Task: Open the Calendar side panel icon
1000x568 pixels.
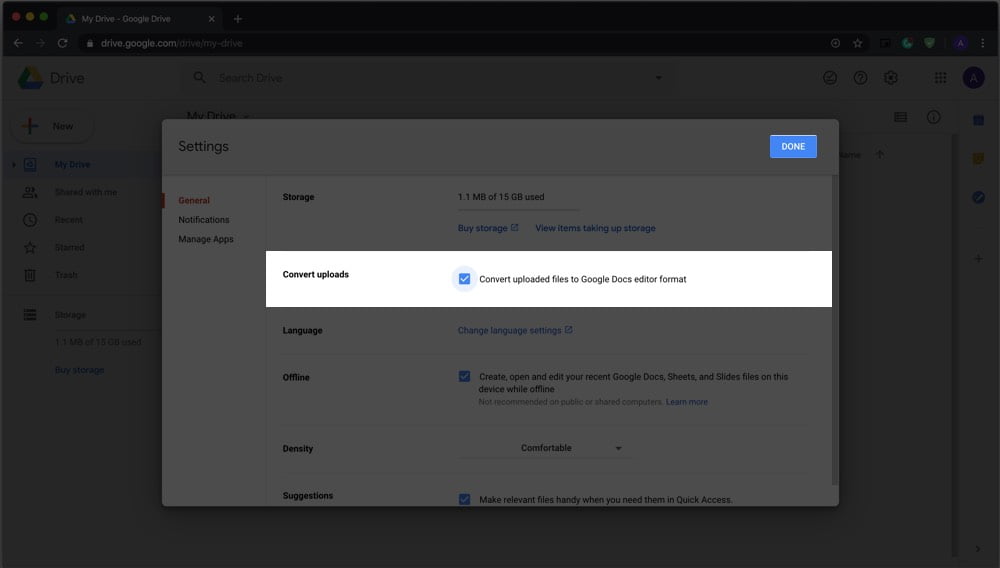Action: [978, 120]
